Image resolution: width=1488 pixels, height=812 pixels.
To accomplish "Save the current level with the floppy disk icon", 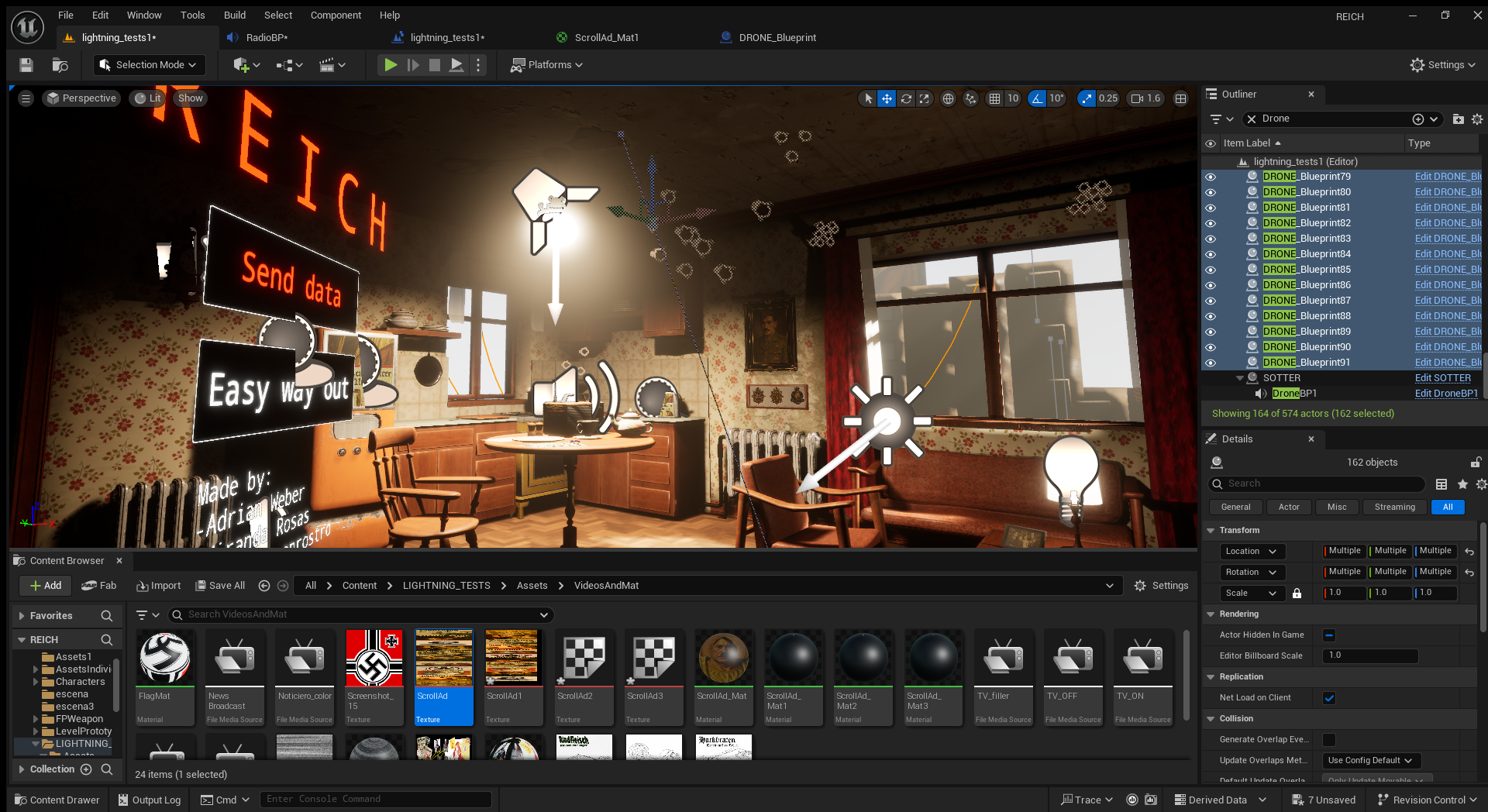I will pos(26,65).
